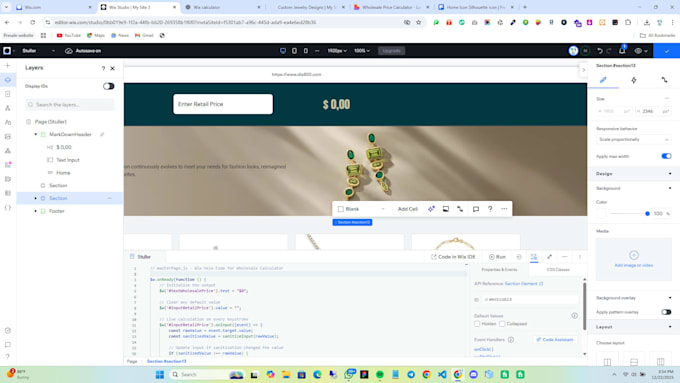The width and height of the screenshot is (680, 383).
Task: Open the Blank layout dropdown on section toolbar
Action: point(361,209)
